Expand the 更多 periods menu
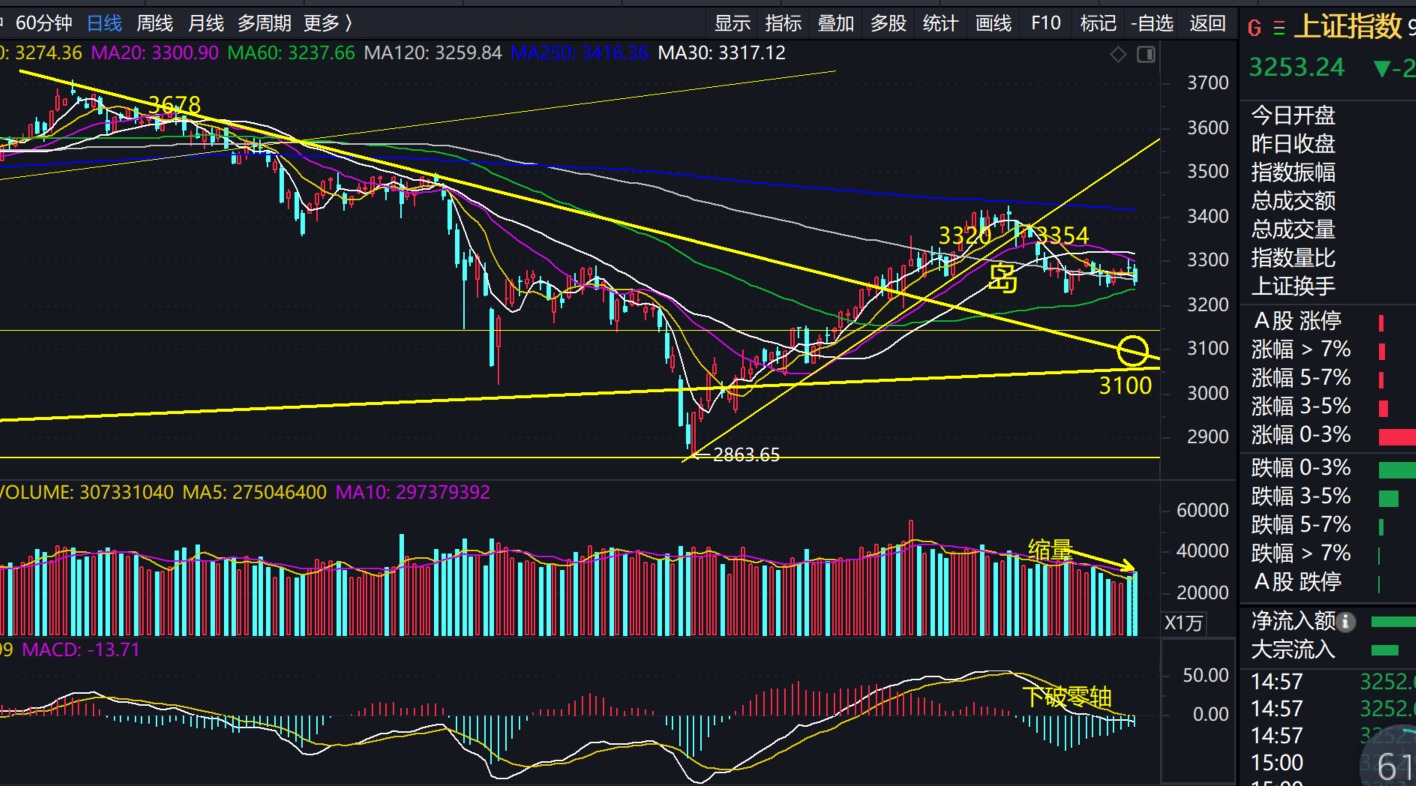1416x786 pixels. coord(329,23)
